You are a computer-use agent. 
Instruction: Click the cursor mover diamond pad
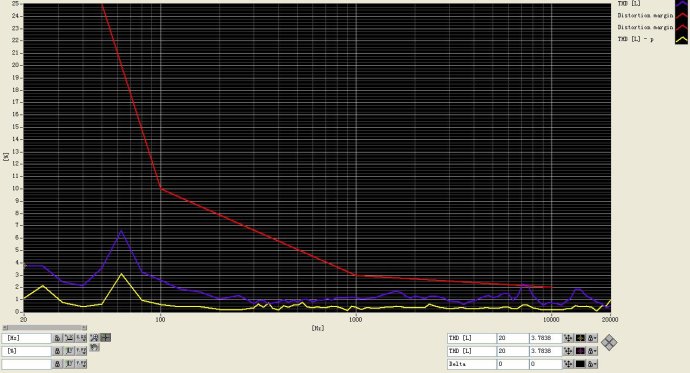point(609,342)
